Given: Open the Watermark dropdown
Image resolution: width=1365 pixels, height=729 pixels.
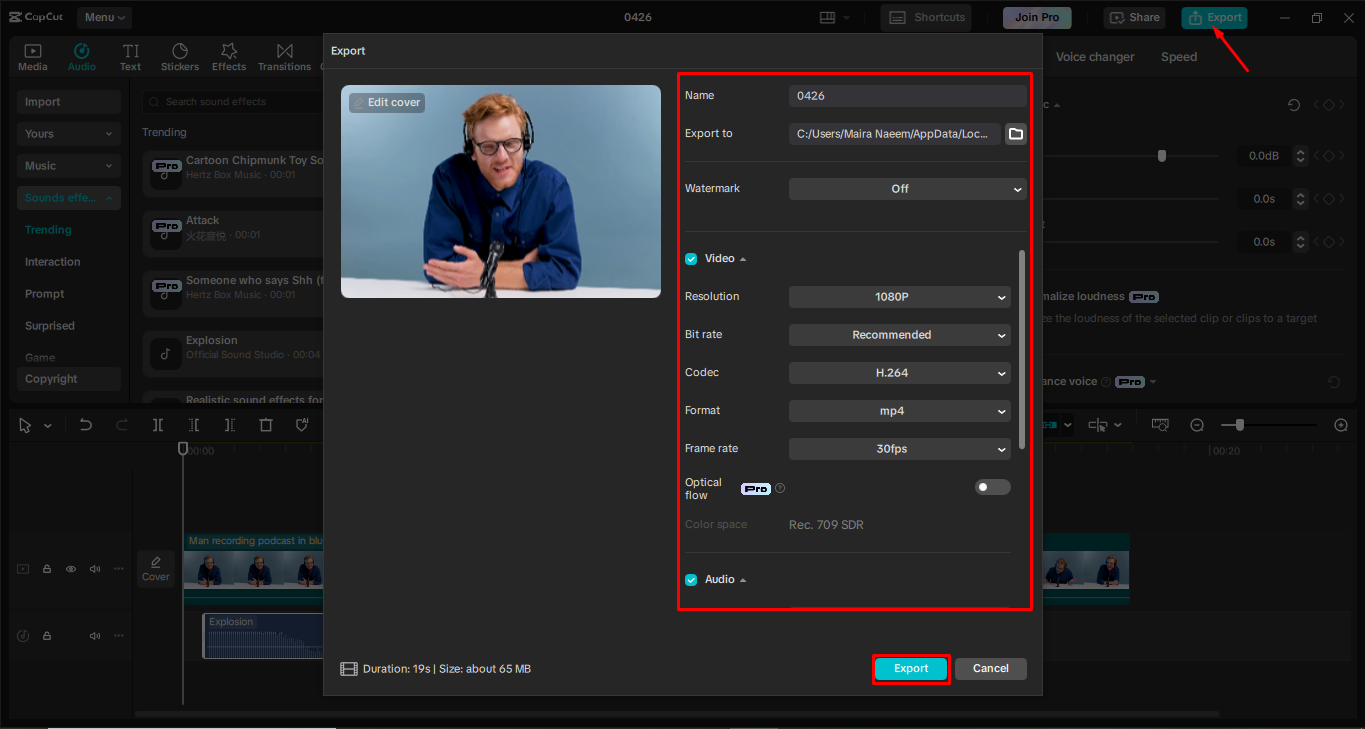Looking at the screenshot, I should point(908,188).
